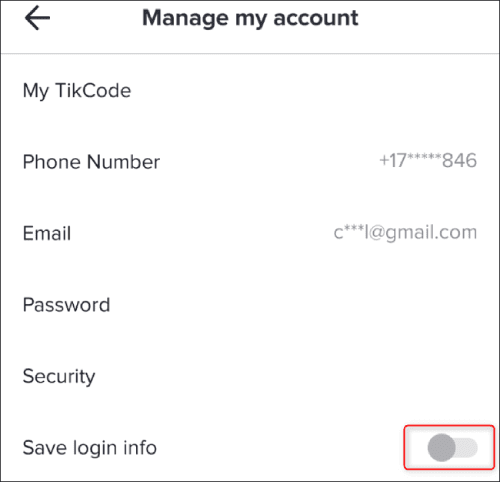Click the Manage my account title
Image resolution: width=500 pixels, height=482 pixels.
tap(250, 18)
